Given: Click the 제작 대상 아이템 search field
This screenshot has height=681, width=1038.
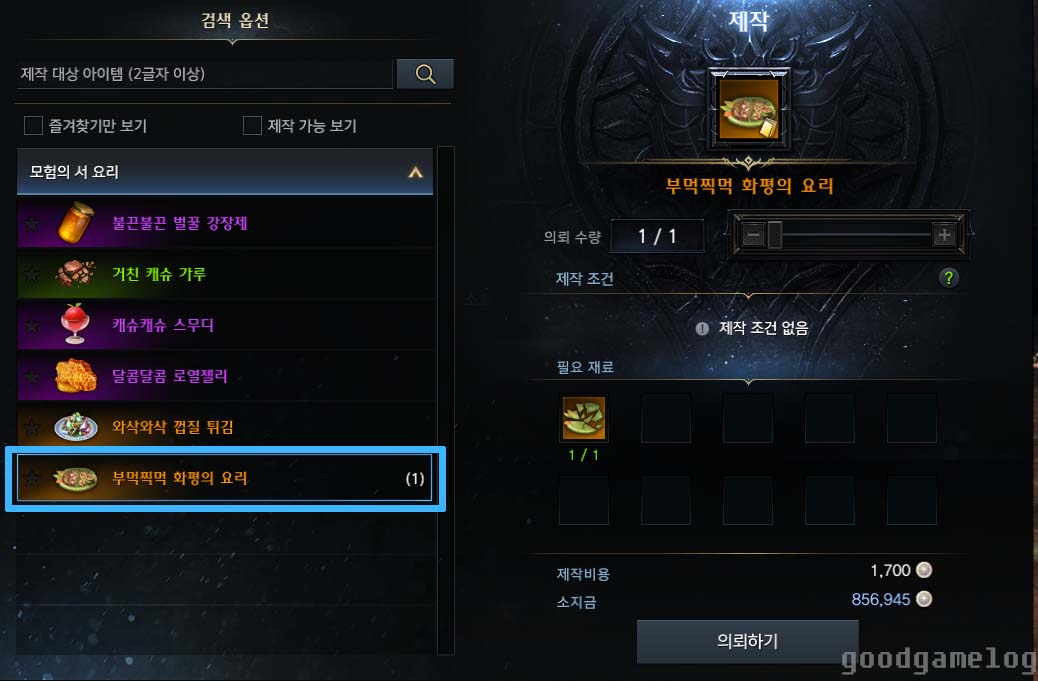Looking at the screenshot, I should click(205, 73).
